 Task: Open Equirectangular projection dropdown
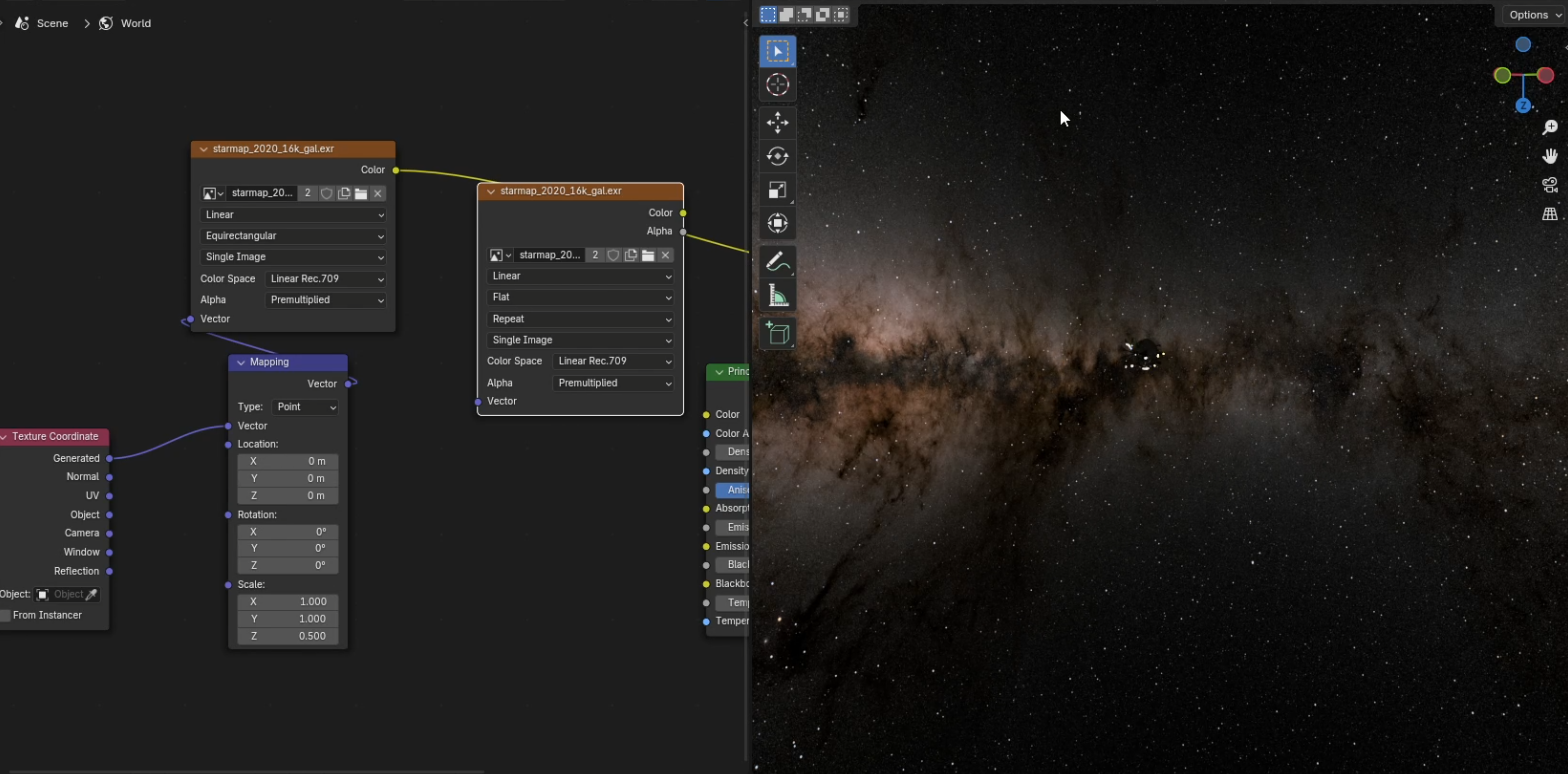[x=293, y=236]
